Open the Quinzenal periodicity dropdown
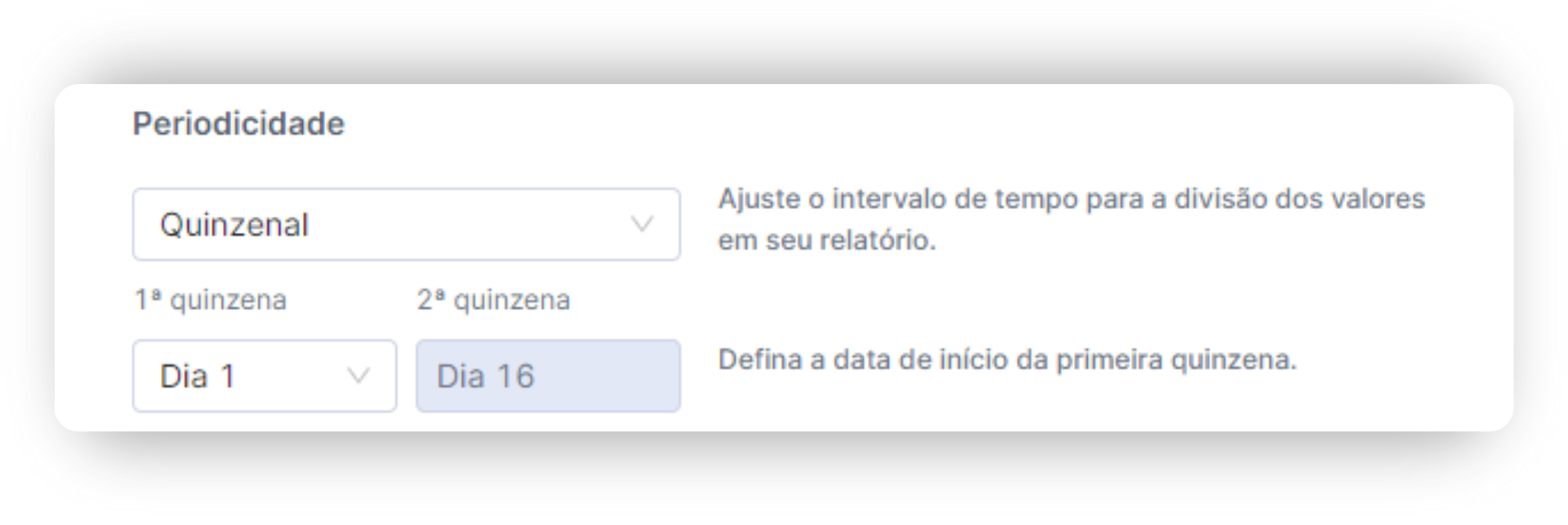 tap(406, 225)
